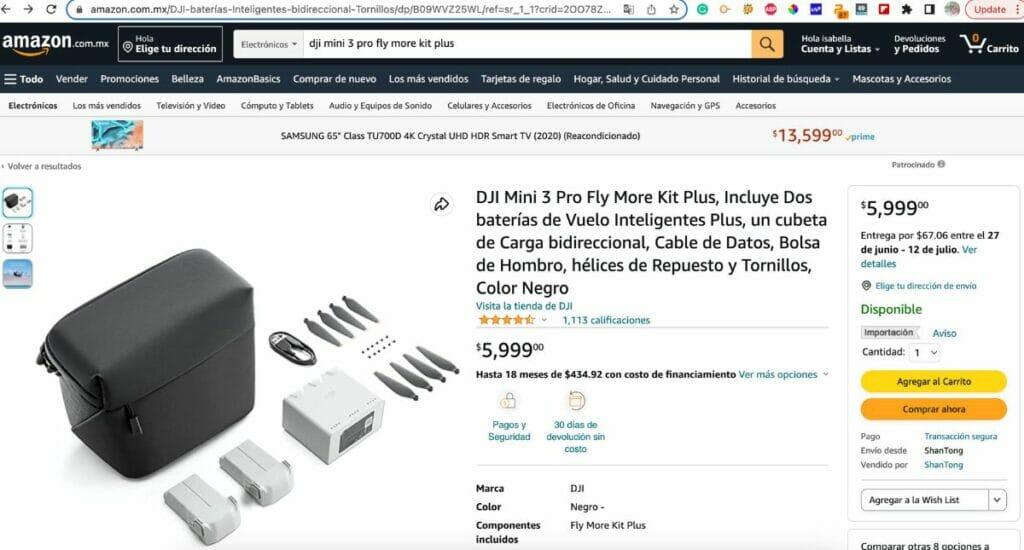Click the orange search magnifier button
Image resolution: width=1024 pixels, height=550 pixels.
click(x=767, y=44)
